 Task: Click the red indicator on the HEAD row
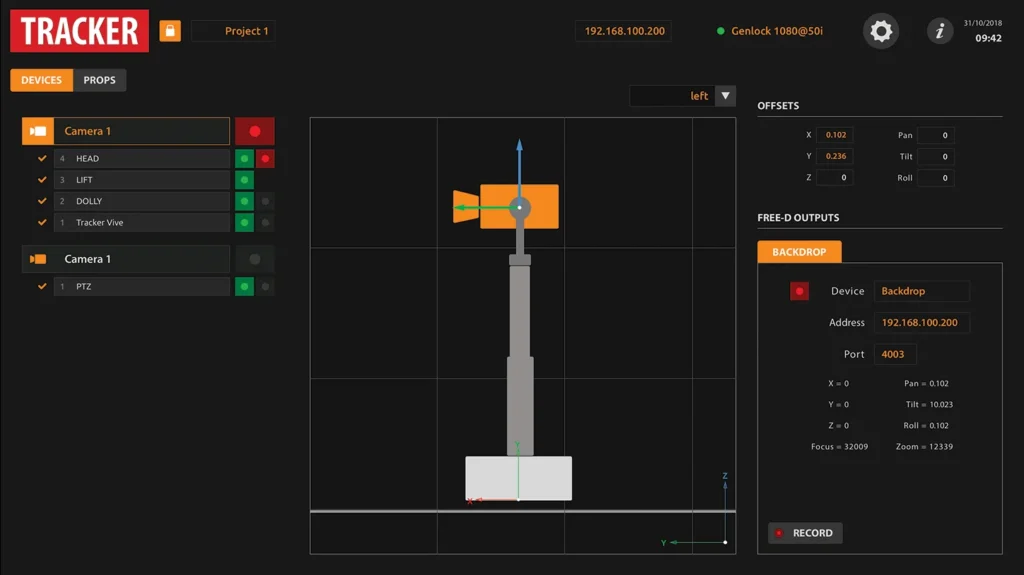(265, 158)
